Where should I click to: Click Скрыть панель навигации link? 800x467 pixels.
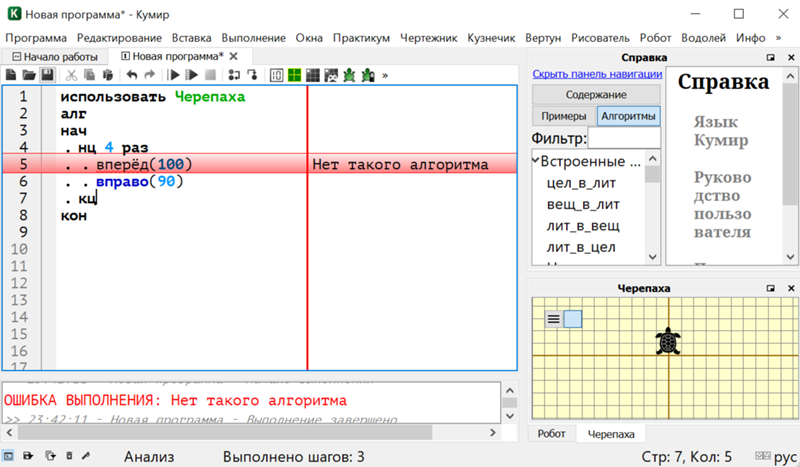597,74
